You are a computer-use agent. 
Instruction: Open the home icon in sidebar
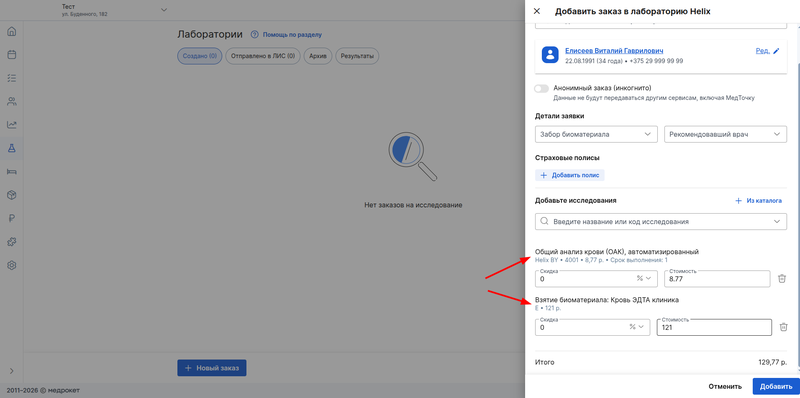click(x=12, y=32)
